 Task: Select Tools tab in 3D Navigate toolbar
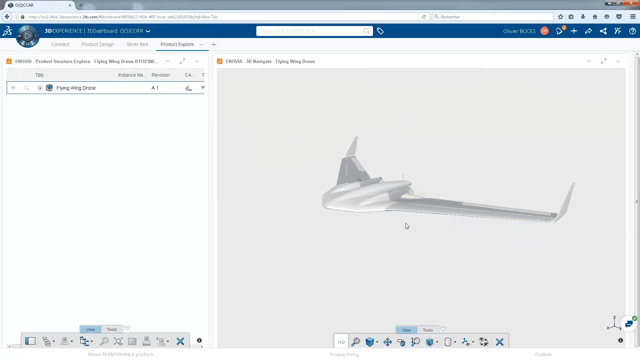tap(428, 329)
